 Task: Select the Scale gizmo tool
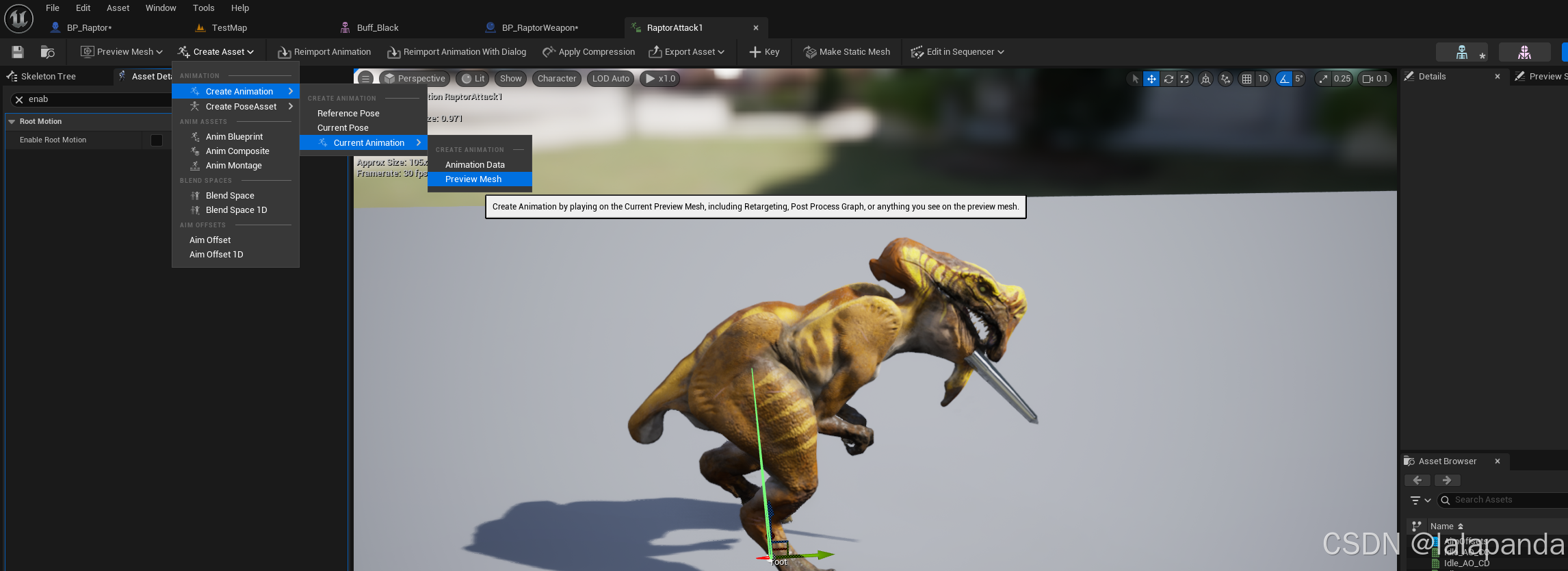tap(1185, 79)
